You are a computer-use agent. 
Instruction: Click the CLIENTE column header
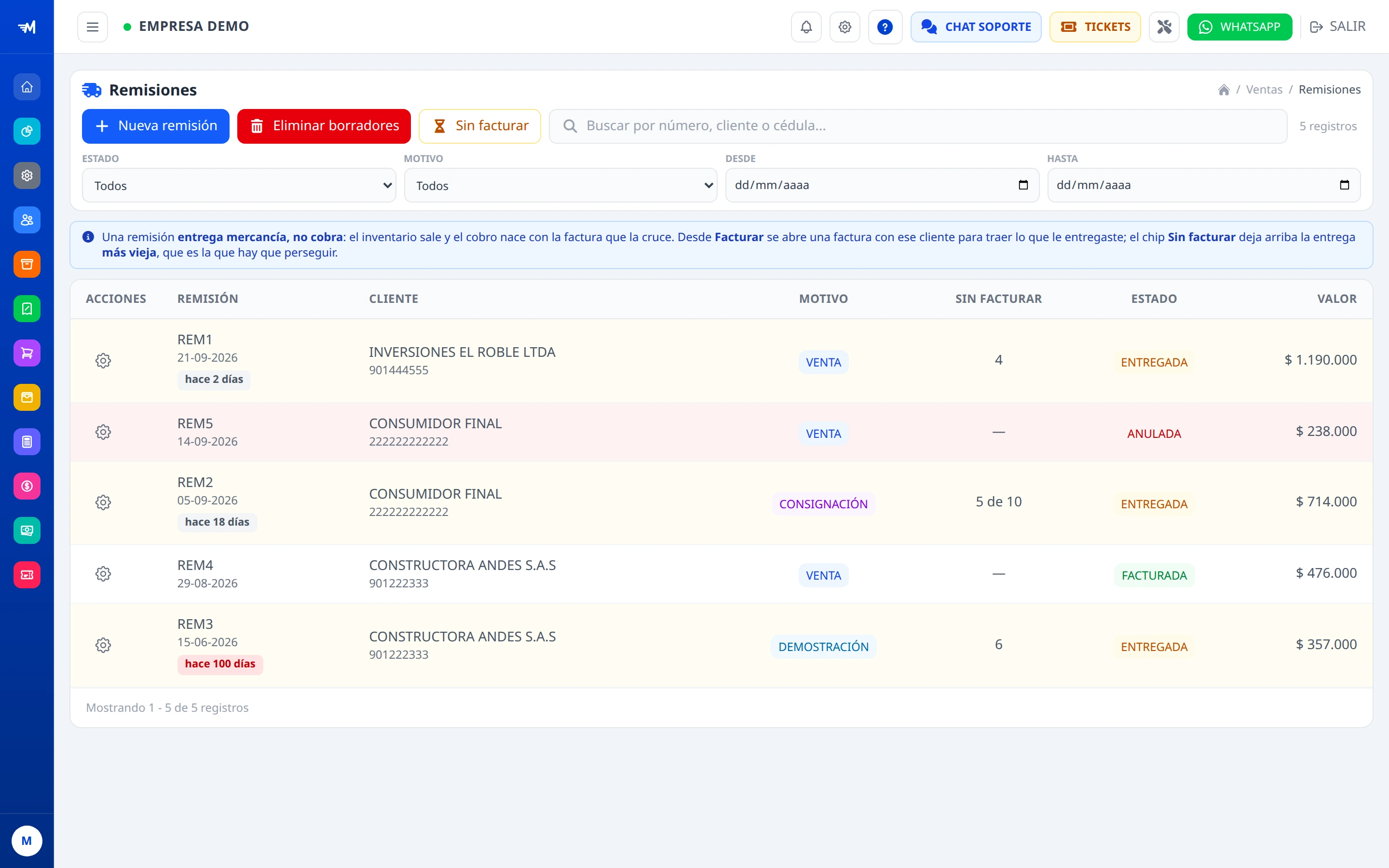[393, 298]
